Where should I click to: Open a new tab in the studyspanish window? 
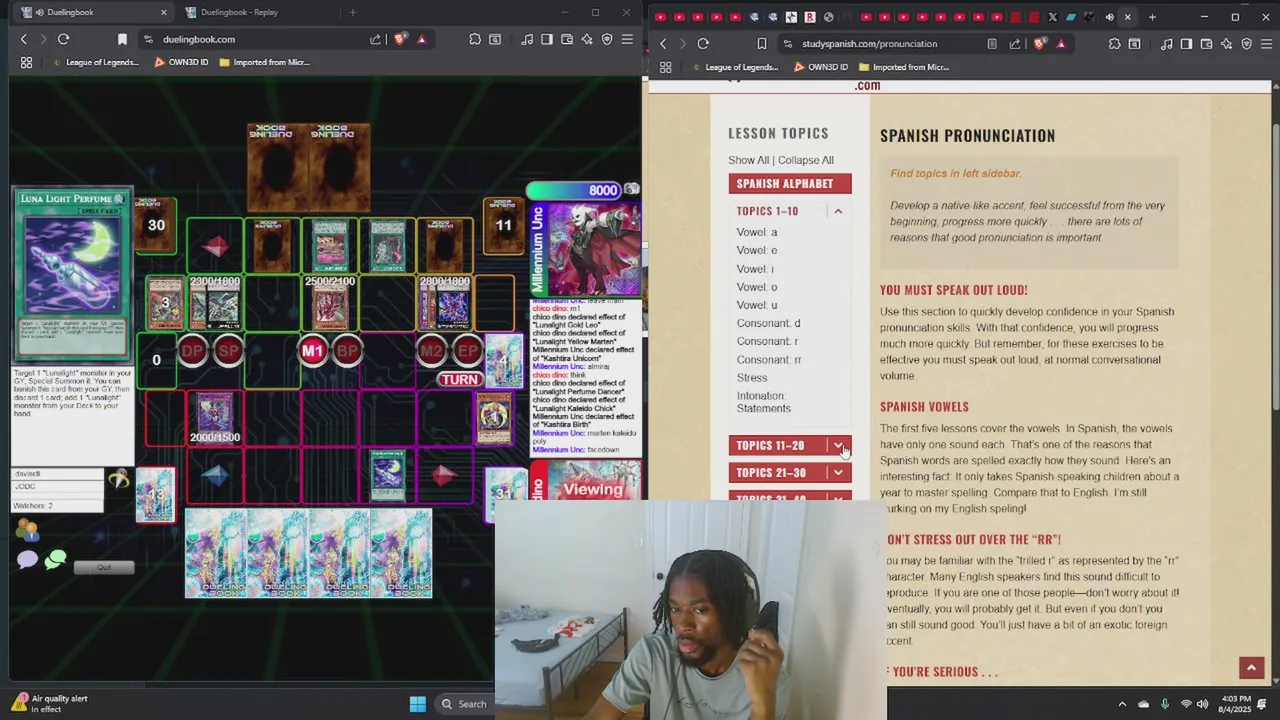1152,17
